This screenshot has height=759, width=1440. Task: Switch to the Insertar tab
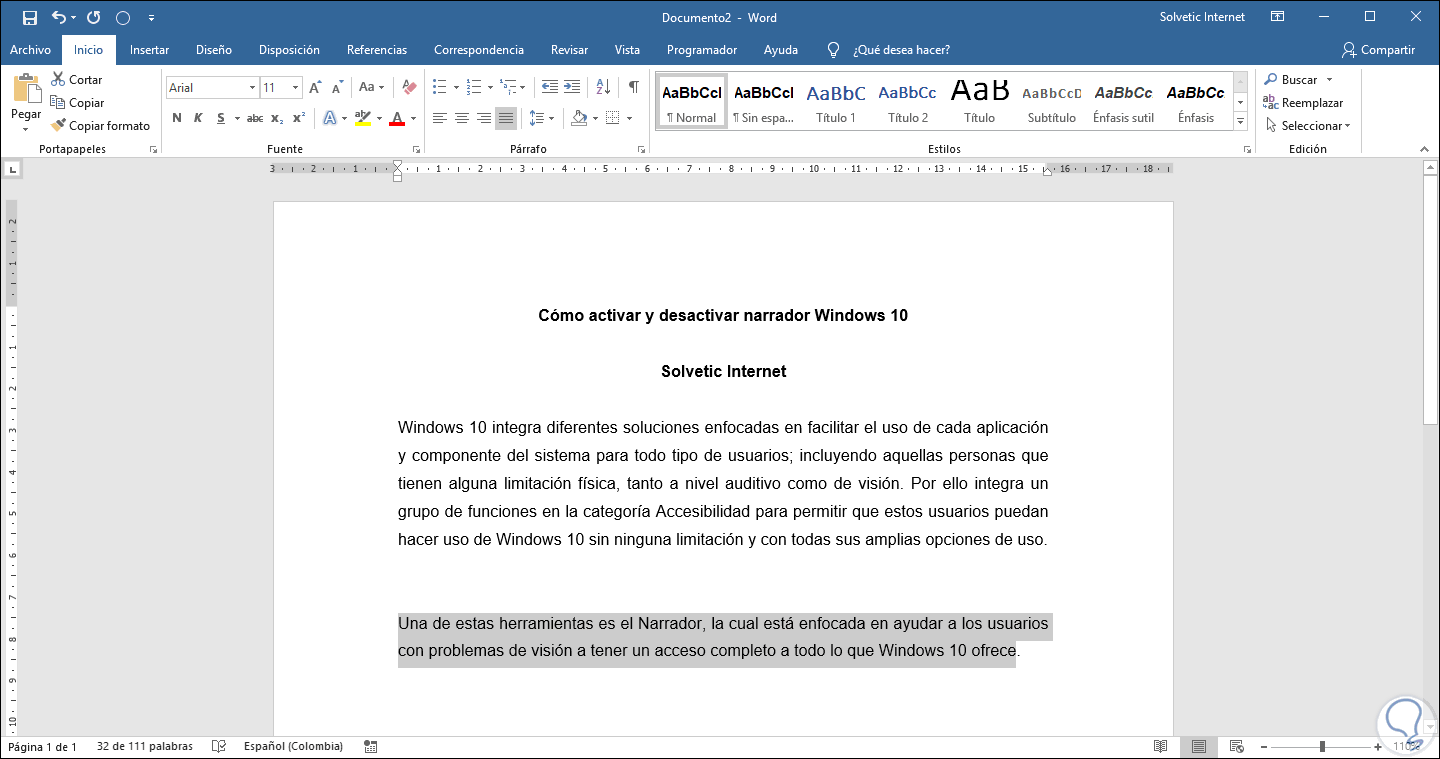pos(150,50)
